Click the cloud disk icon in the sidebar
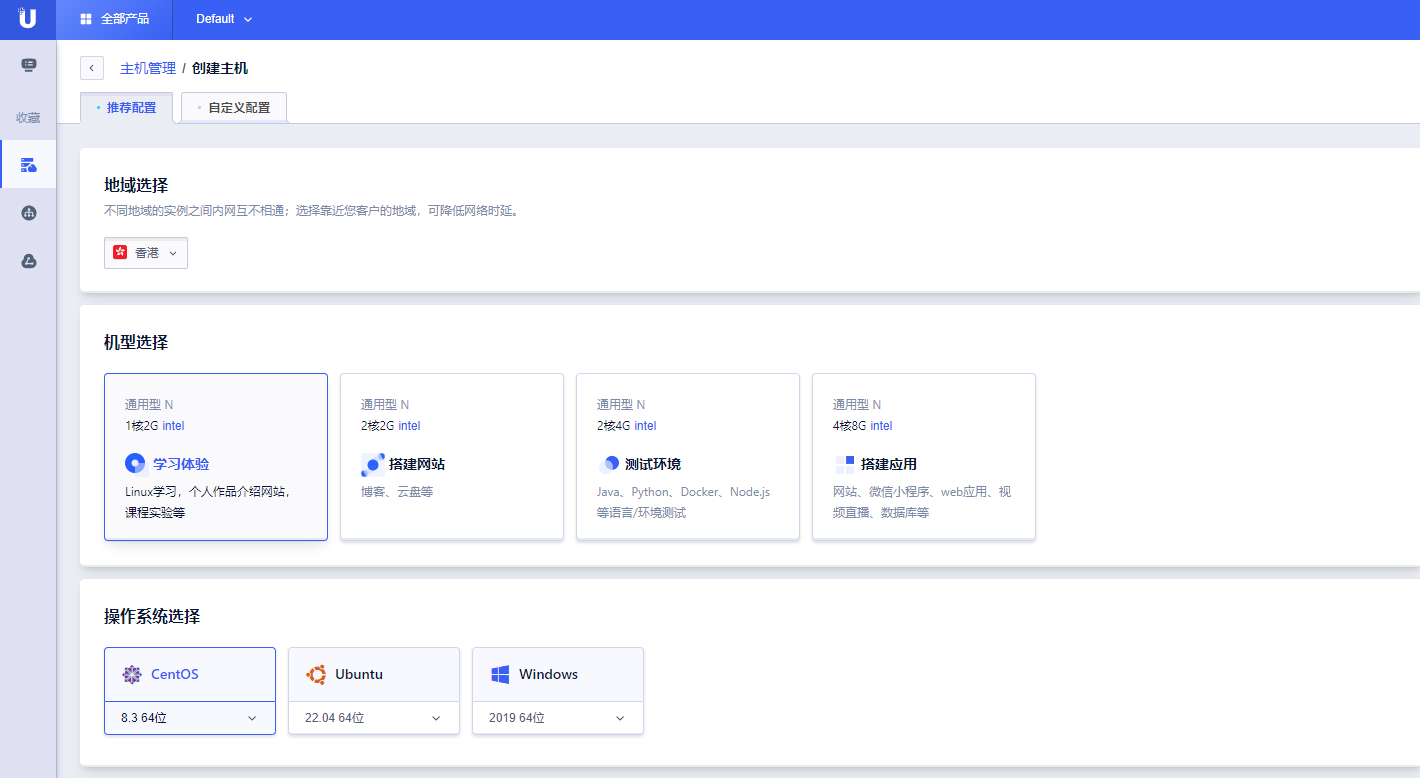The image size is (1420, 778). (28, 260)
